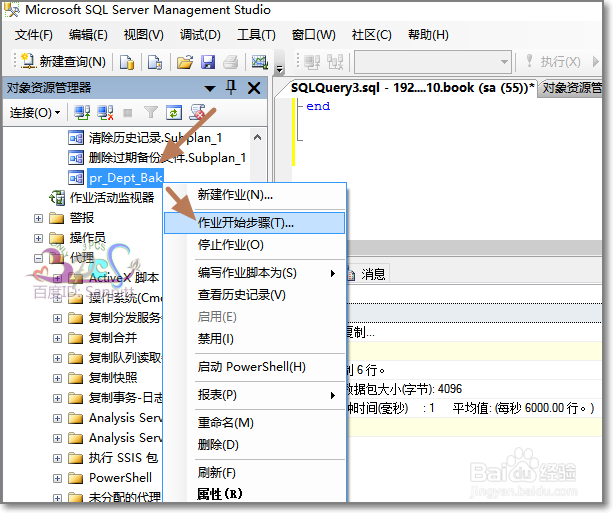Click the Execute (执行) button
The width and height of the screenshot is (613, 513).
[x=554, y=62]
